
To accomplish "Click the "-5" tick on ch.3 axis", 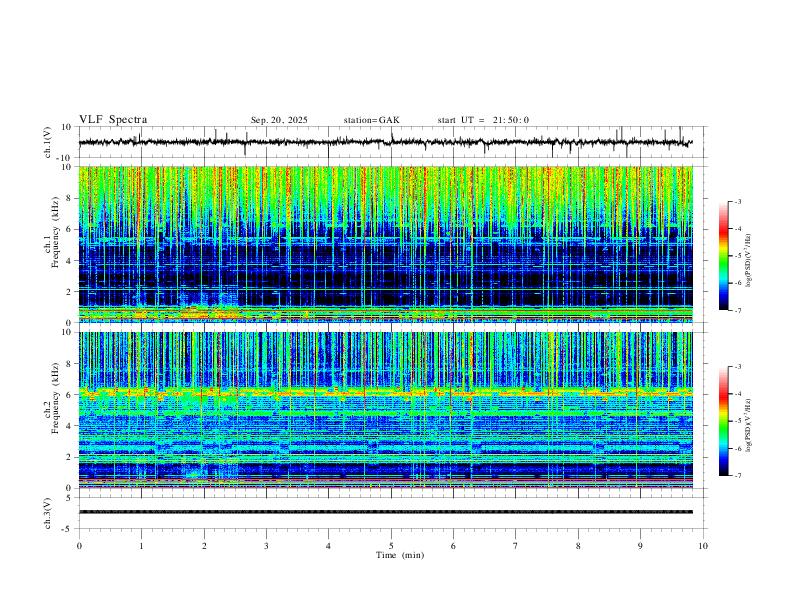I will click(67, 529).
